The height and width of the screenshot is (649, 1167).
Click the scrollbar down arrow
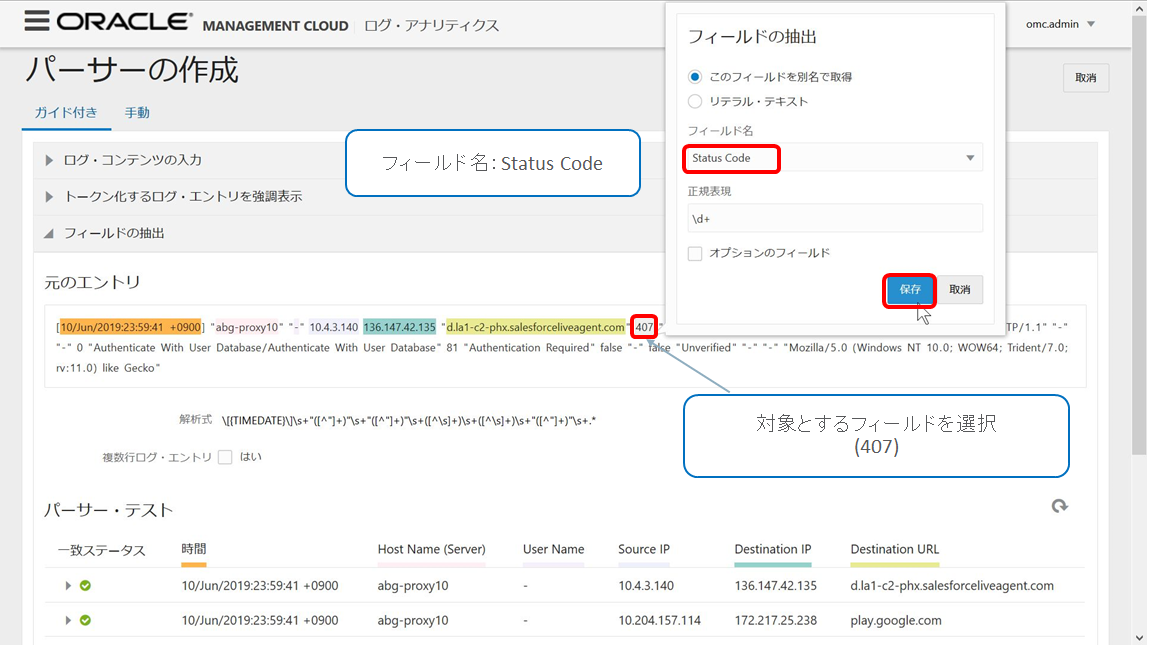point(1139,638)
